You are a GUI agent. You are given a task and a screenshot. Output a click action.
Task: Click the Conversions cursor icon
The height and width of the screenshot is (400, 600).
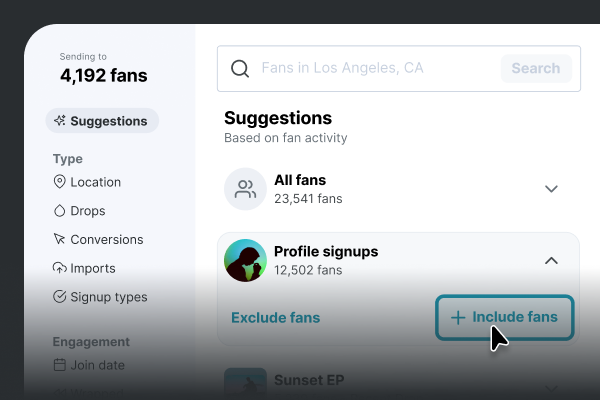(59, 239)
